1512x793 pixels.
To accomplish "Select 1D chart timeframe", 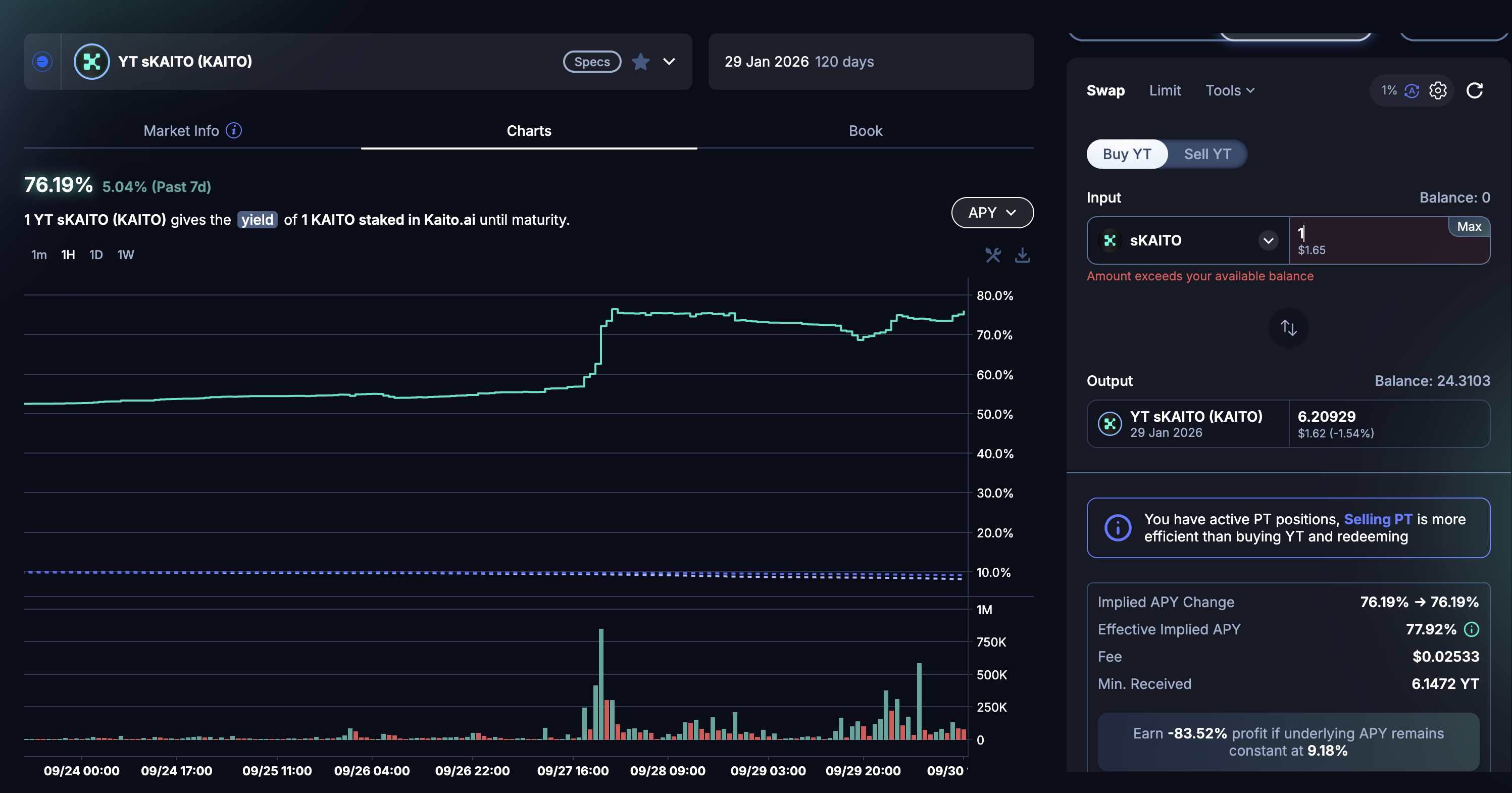I will click(x=95, y=255).
